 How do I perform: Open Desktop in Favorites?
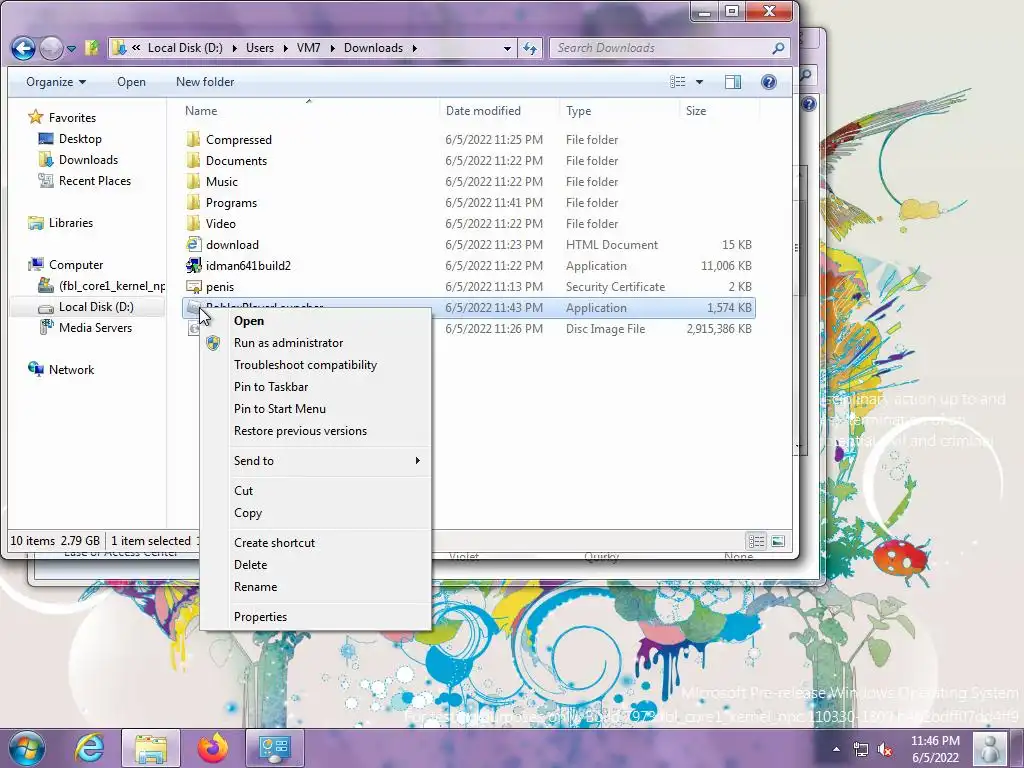tap(80, 138)
